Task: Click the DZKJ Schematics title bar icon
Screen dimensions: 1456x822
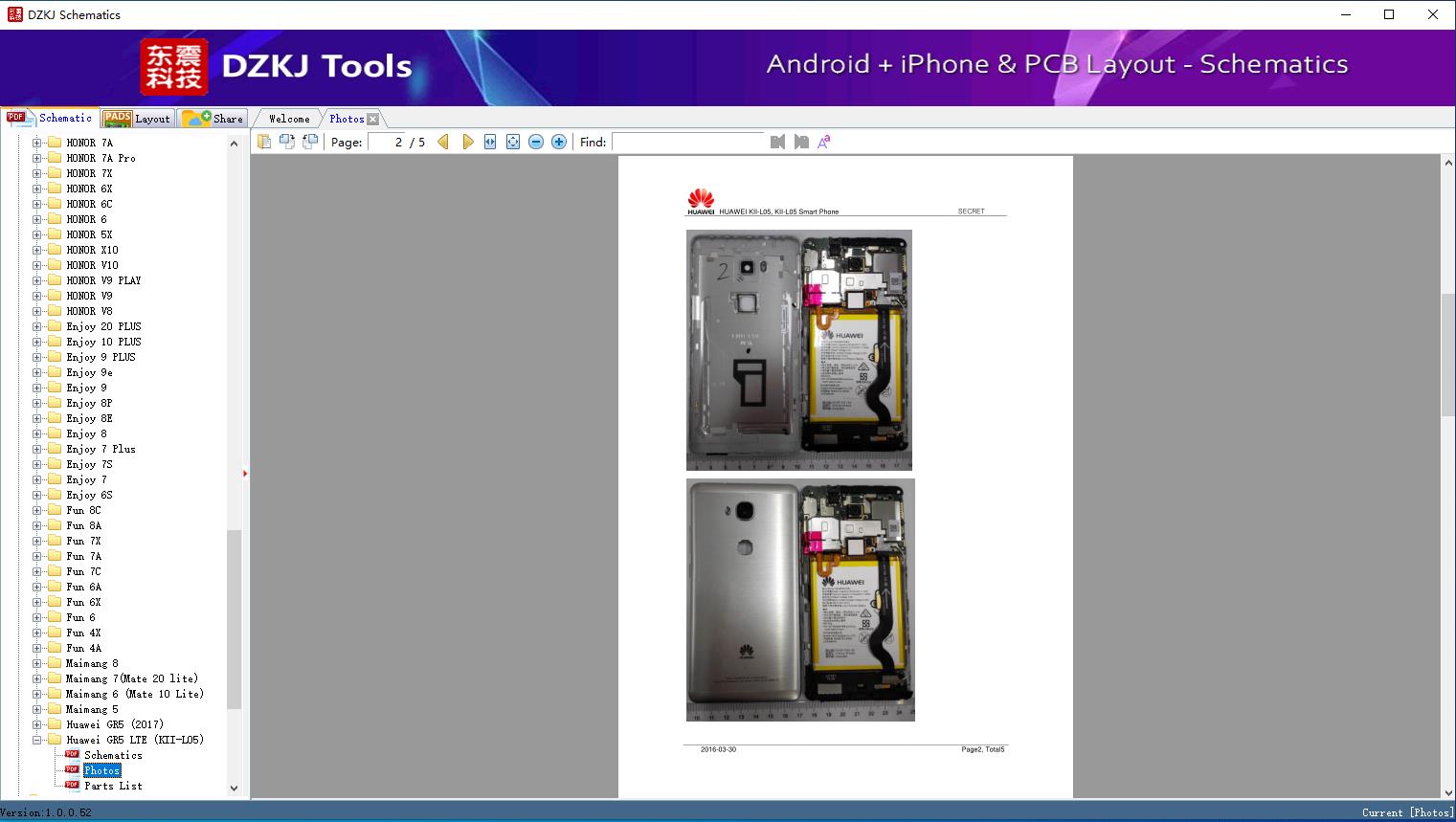Action: tap(14, 14)
